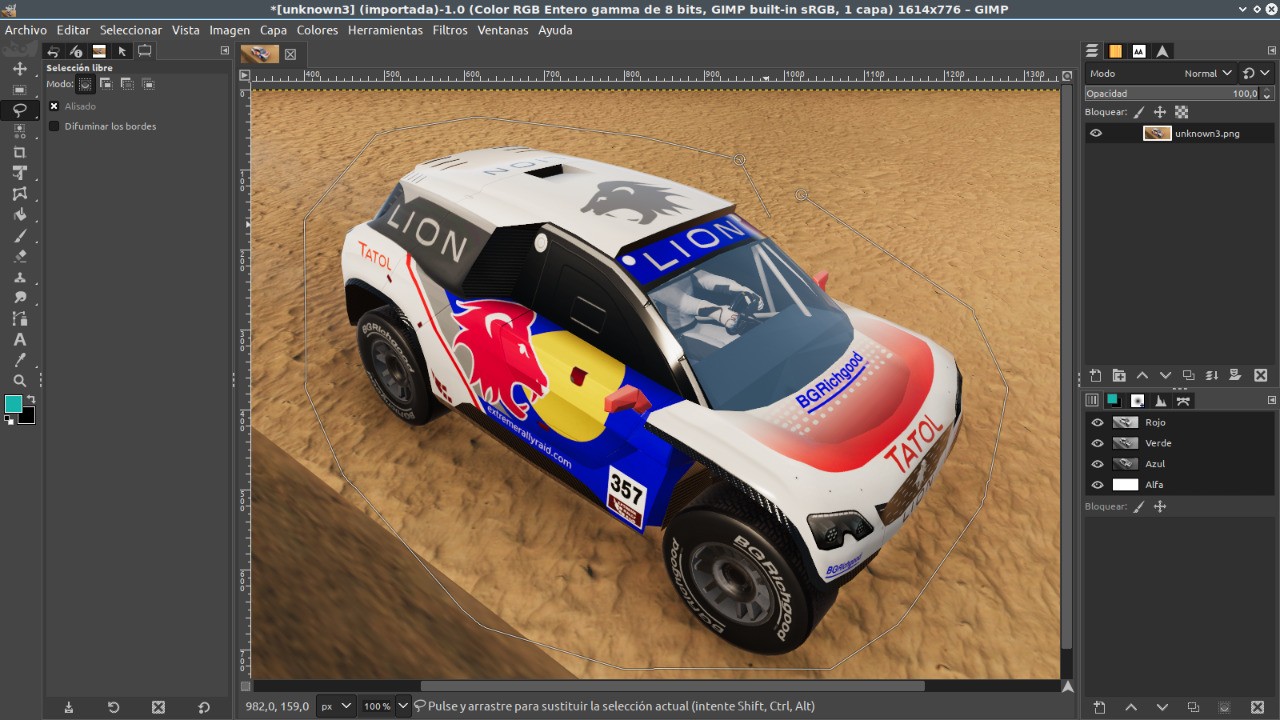The height and width of the screenshot is (720, 1280).
Task: Click the new layer icon in Layers panel
Action: [x=1096, y=376]
